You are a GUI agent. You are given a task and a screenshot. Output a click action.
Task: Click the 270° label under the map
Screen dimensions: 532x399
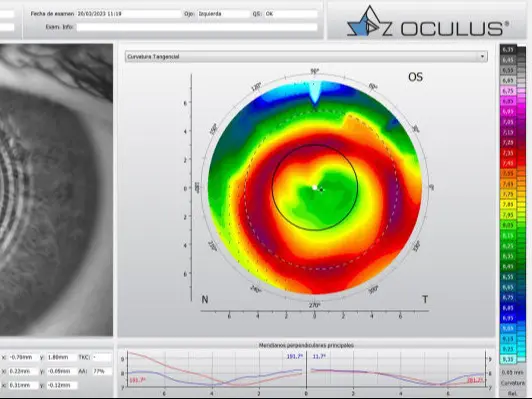coord(314,305)
